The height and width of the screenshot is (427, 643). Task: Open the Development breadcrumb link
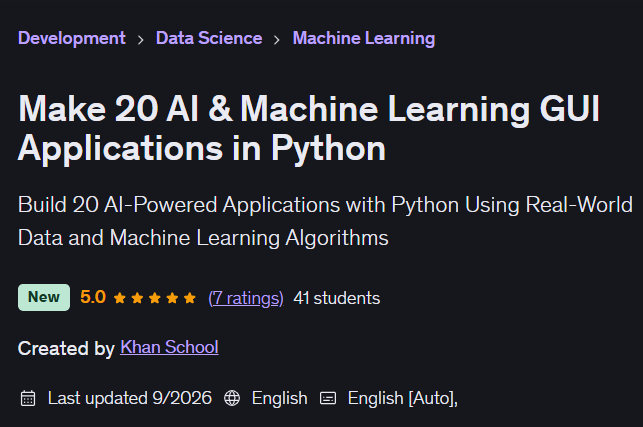tap(72, 38)
